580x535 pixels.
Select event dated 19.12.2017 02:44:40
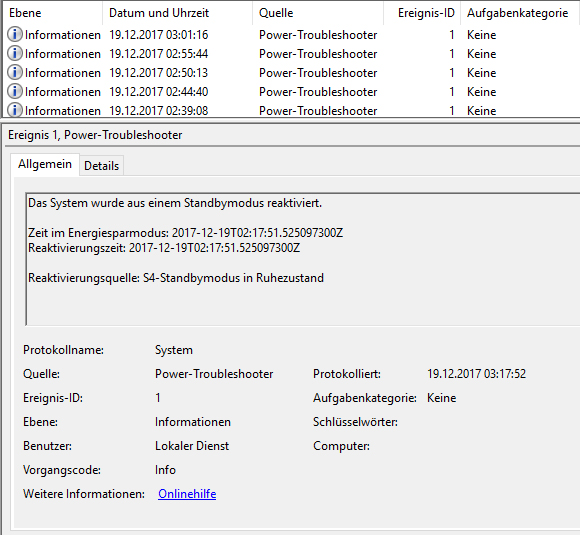[x=291, y=91]
